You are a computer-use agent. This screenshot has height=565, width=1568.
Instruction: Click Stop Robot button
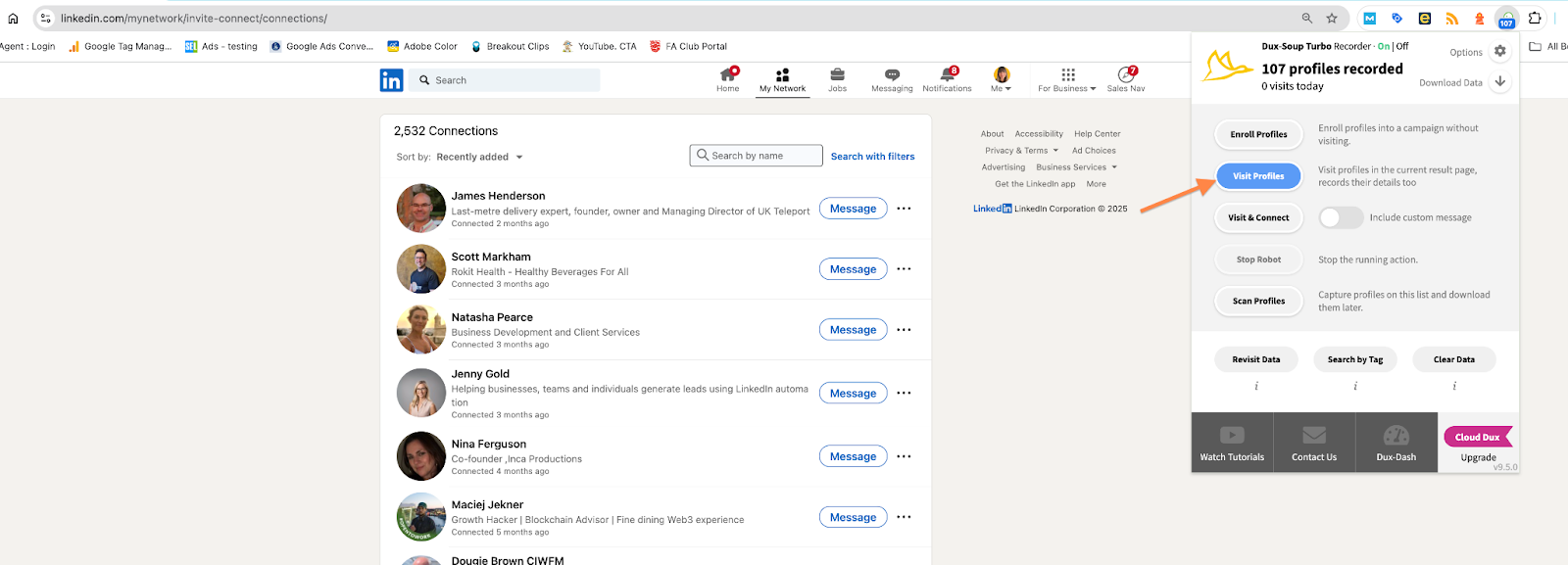pyautogui.click(x=1258, y=259)
